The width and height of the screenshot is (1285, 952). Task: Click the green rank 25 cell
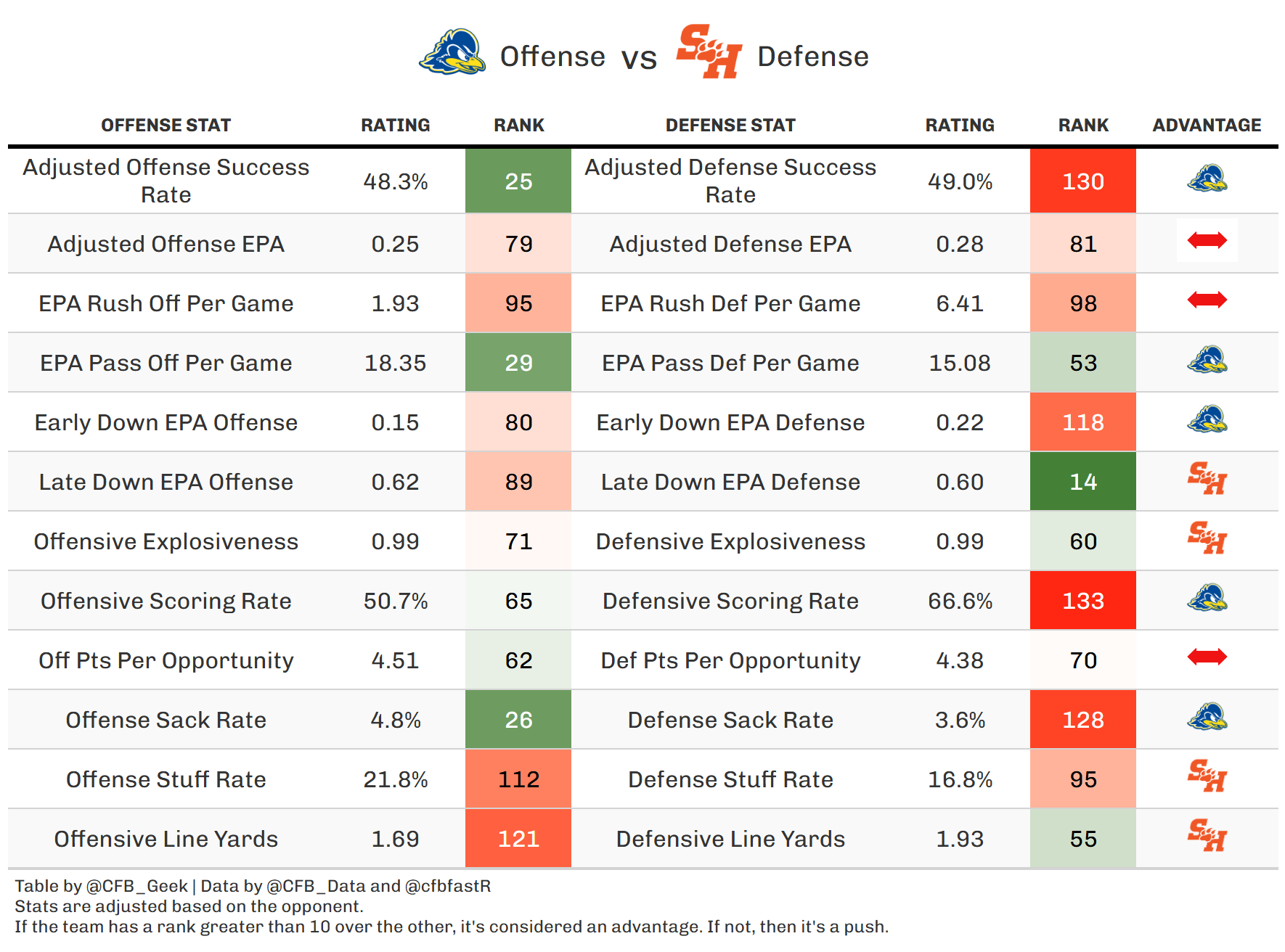[518, 181]
